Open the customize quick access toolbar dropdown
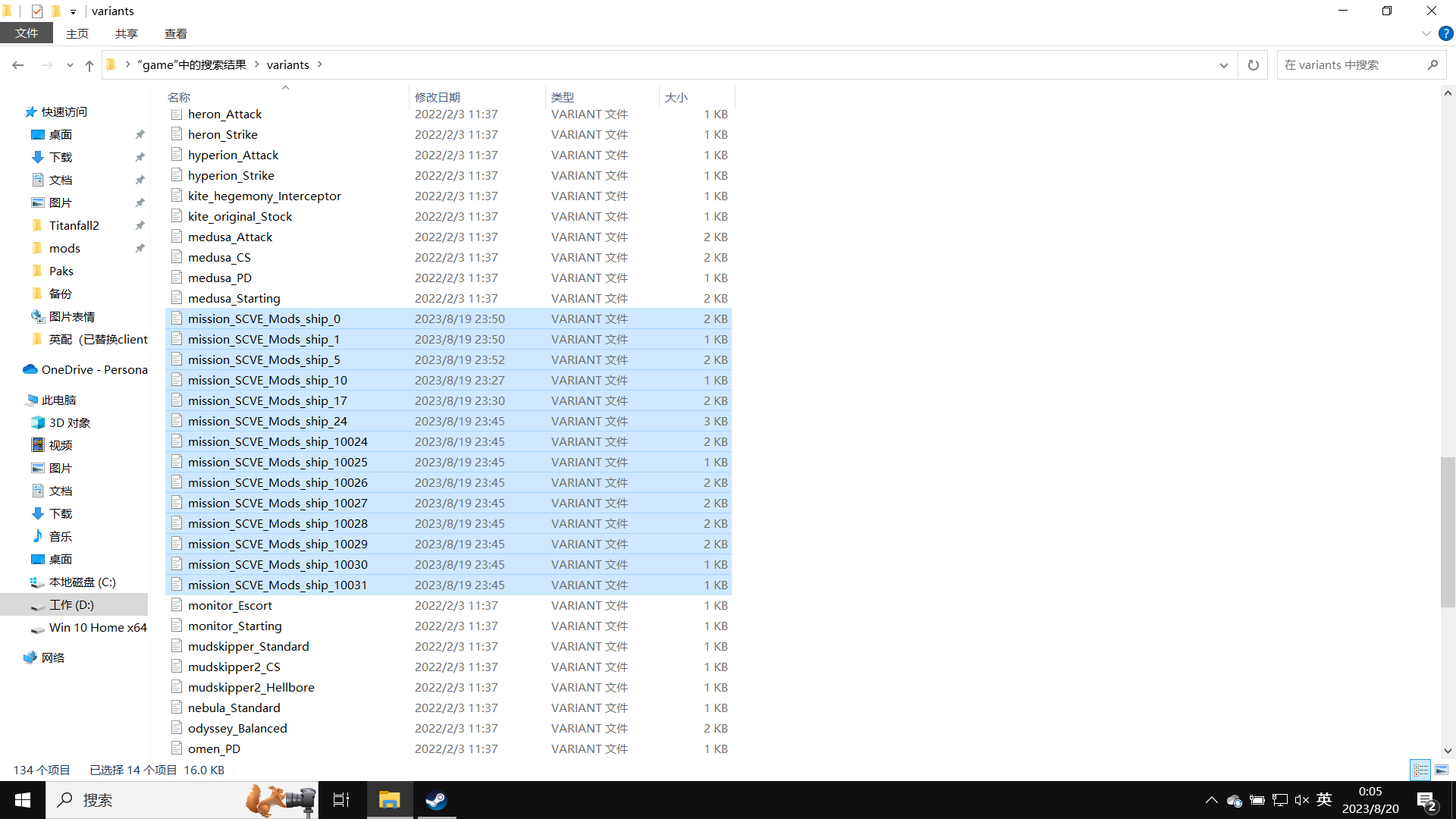The width and height of the screenshot is (1456, 819). pyautogui.click(x=73, y=11)
